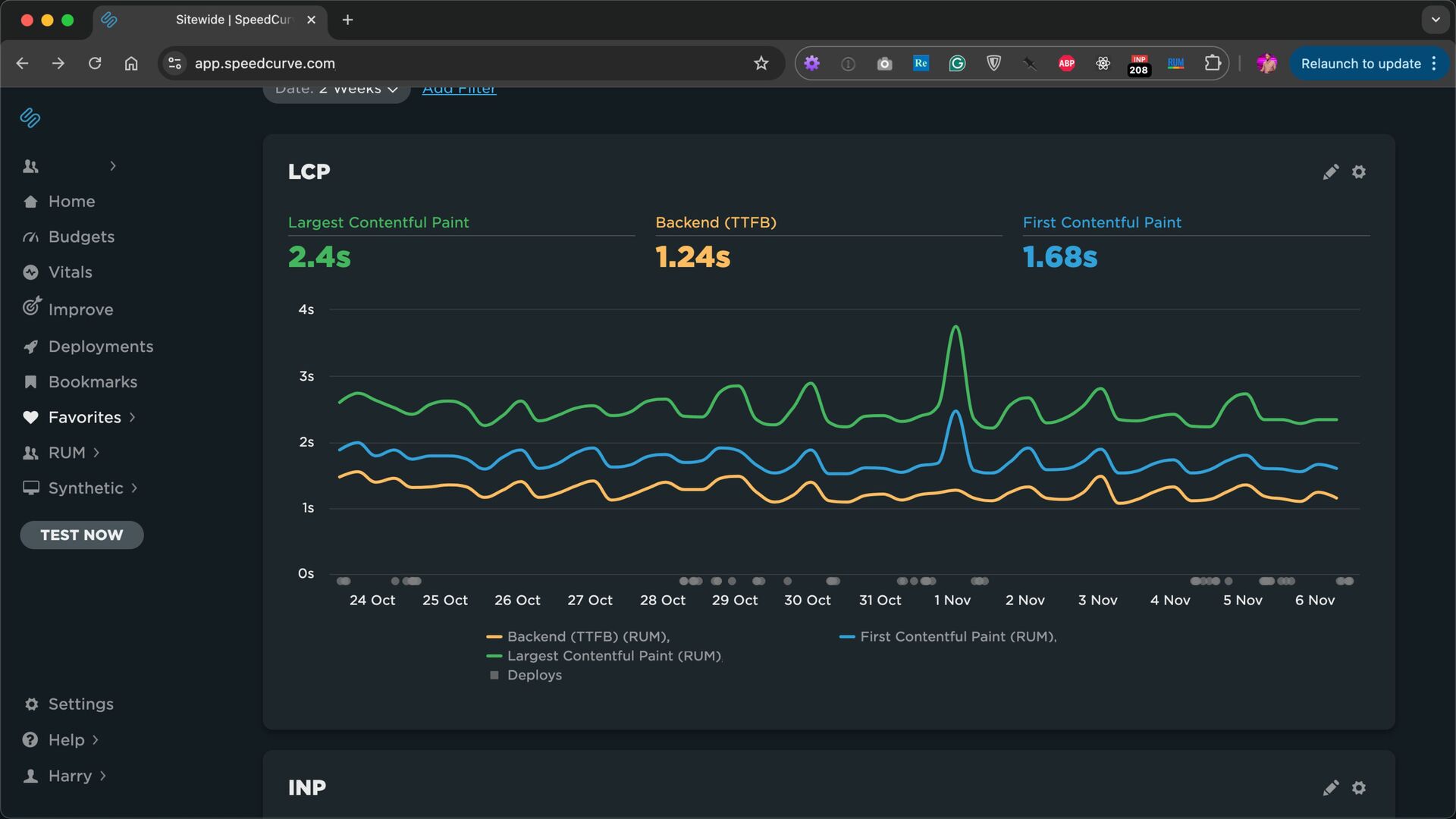
Task: Open the Extensions puzzle menu
Action: tap(1213, 64)
